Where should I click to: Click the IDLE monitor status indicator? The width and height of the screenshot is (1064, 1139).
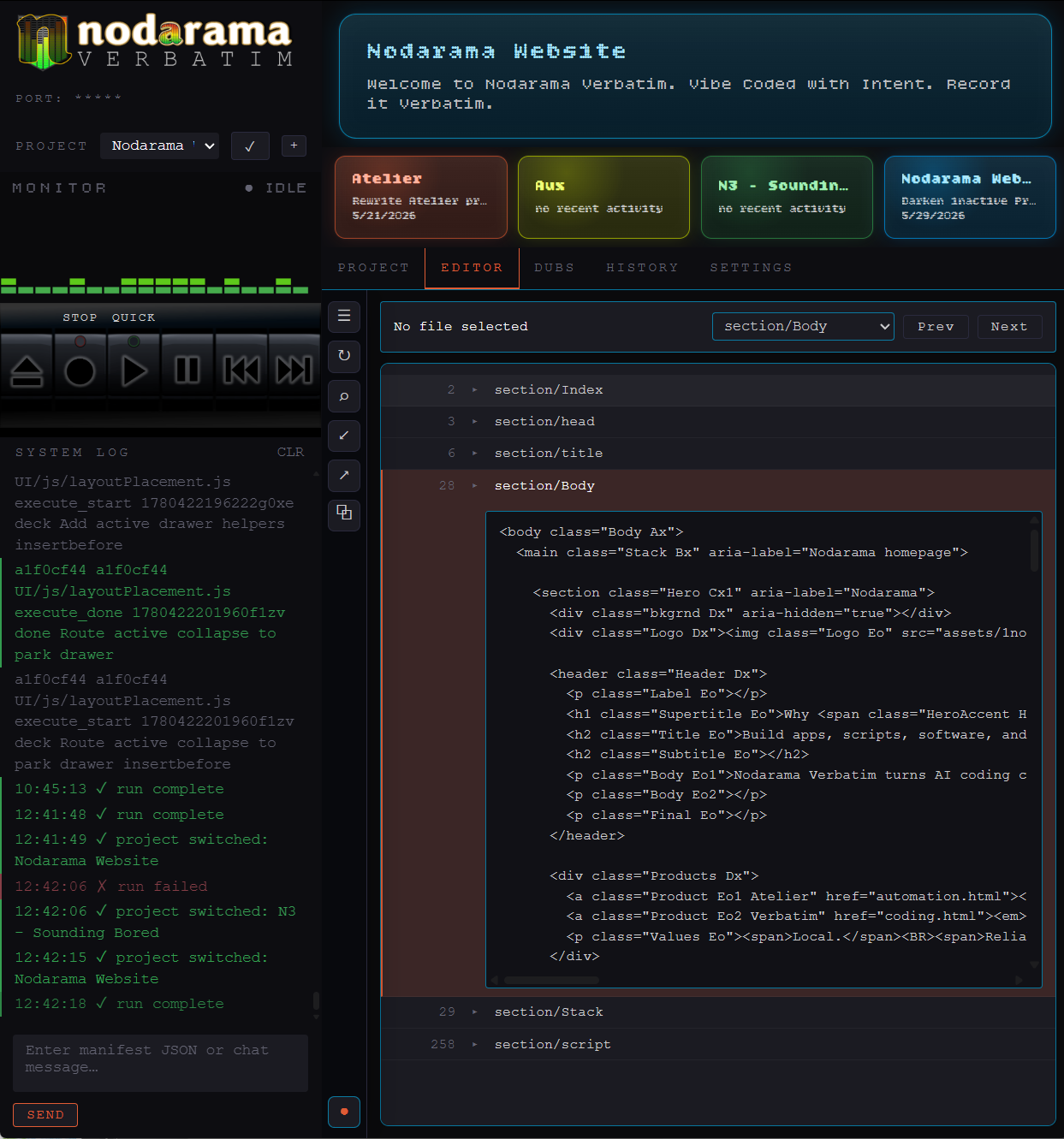coord(276,188)
